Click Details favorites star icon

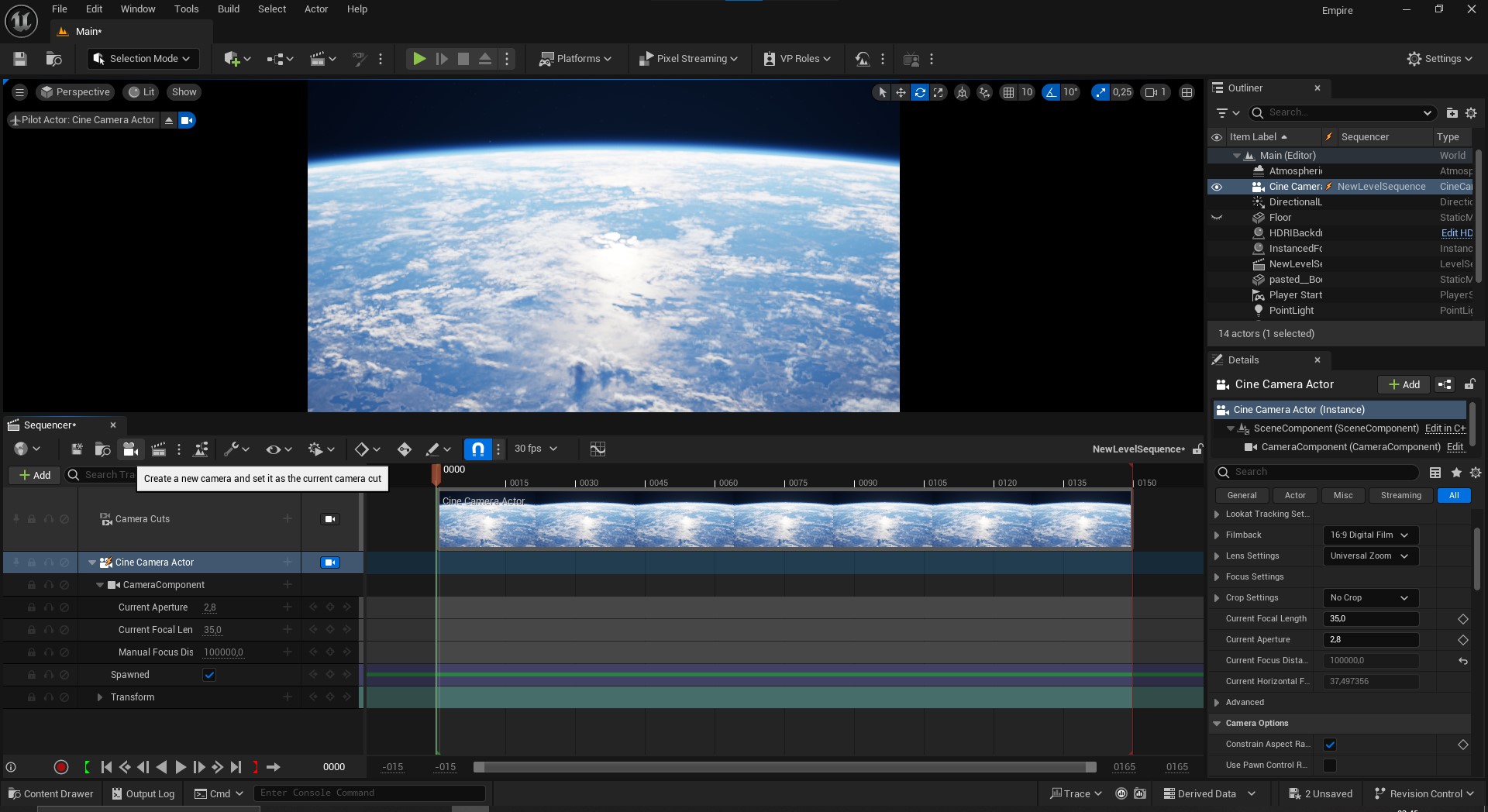(1456, 473)
